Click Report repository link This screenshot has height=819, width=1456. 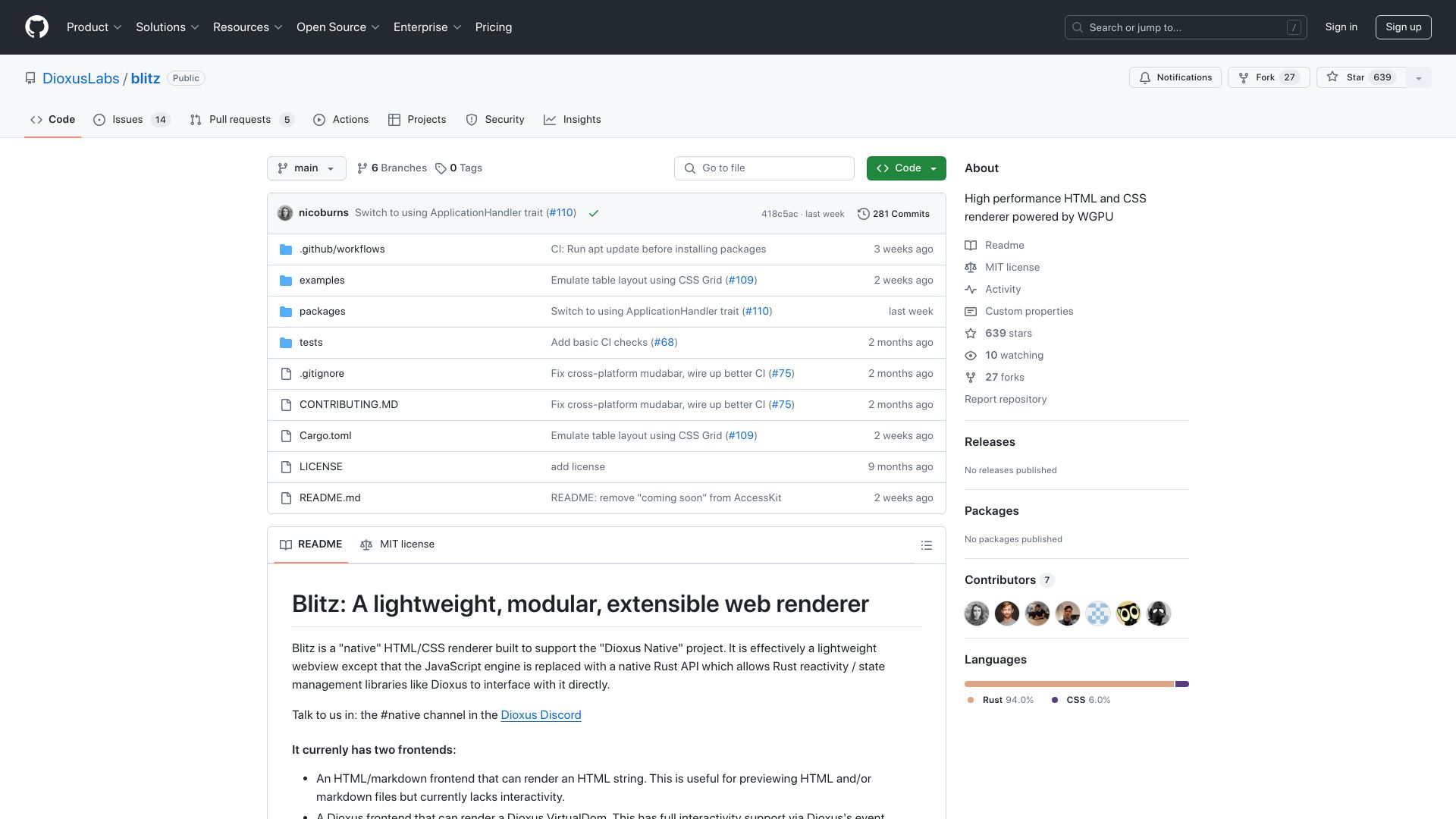click(x=1006, y=400)
